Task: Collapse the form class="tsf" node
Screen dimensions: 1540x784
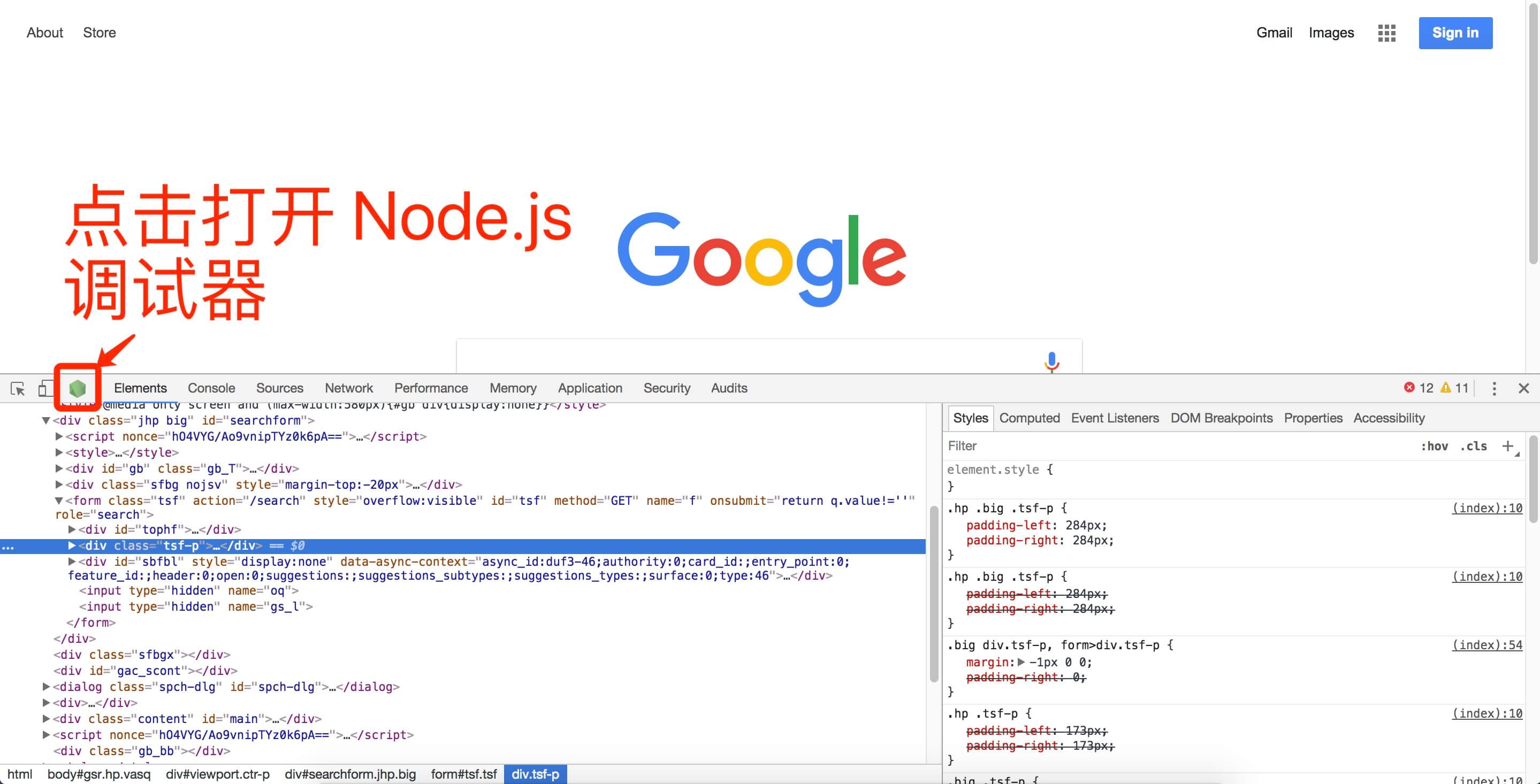Action: 59,501
